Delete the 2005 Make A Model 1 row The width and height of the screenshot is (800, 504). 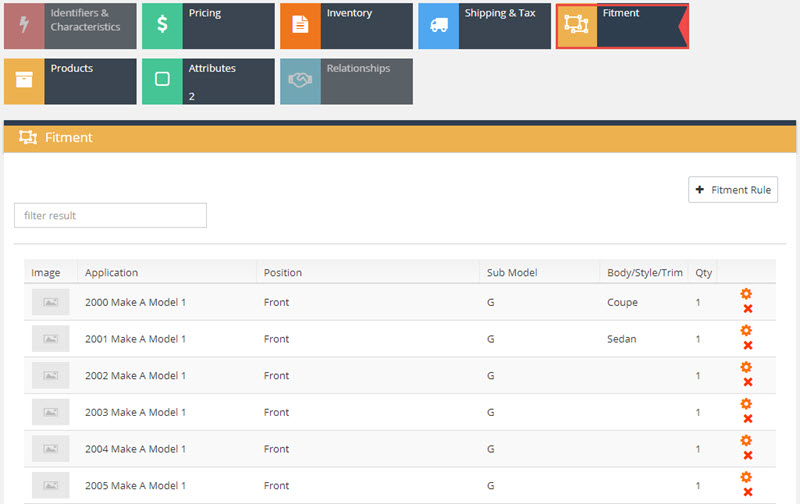[748, 492]
